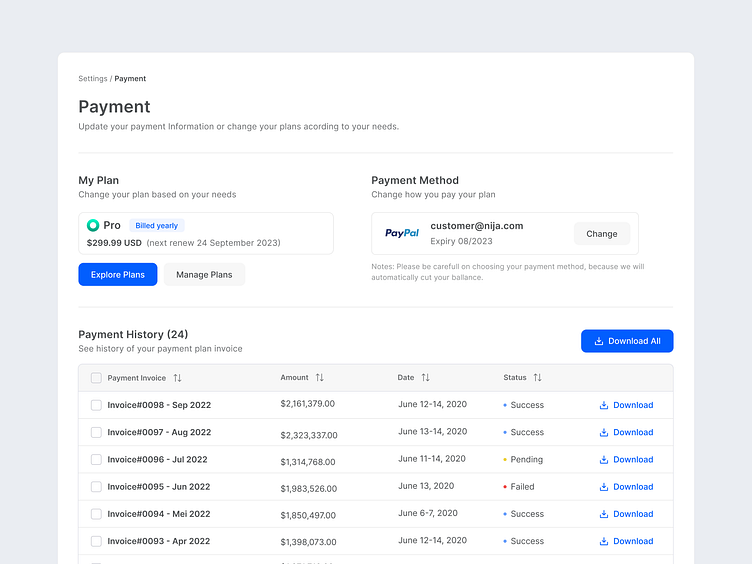Viewport: 752px width, 564px height.
Task: Sort by Status column arrows
Action: (538, 377)
